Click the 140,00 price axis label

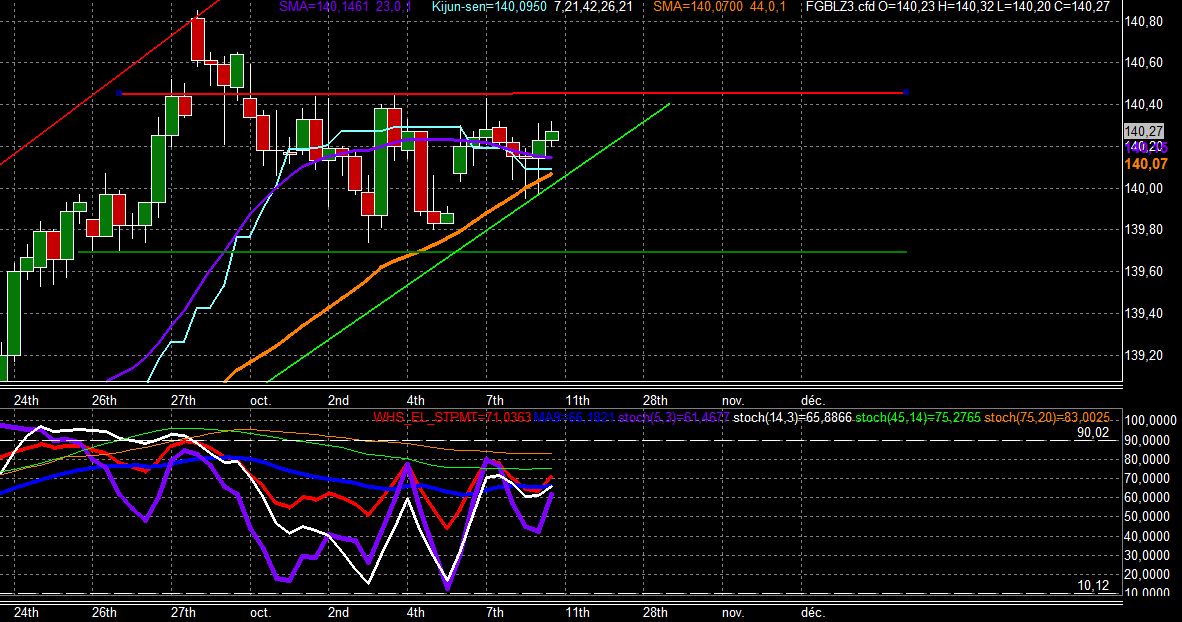[x=1143, y=188]
